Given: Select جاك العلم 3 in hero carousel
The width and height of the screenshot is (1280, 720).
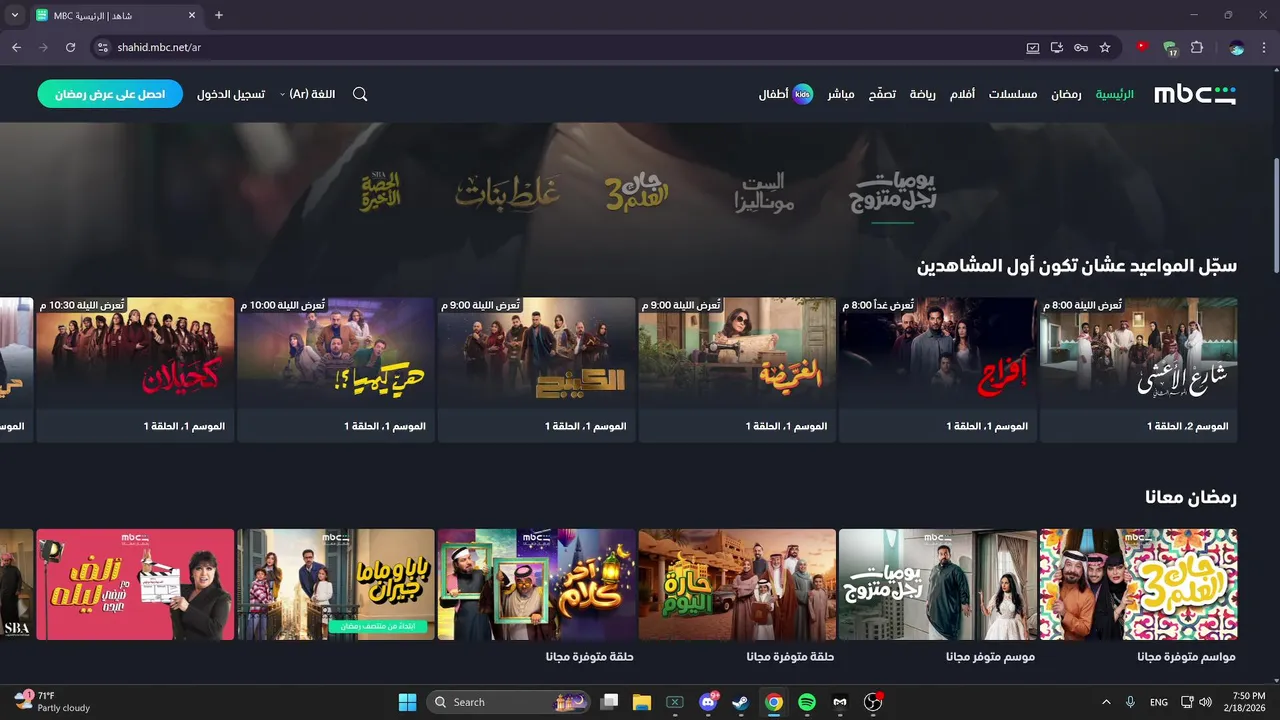Looking at the screenshot, I should [x=636, y=193].
